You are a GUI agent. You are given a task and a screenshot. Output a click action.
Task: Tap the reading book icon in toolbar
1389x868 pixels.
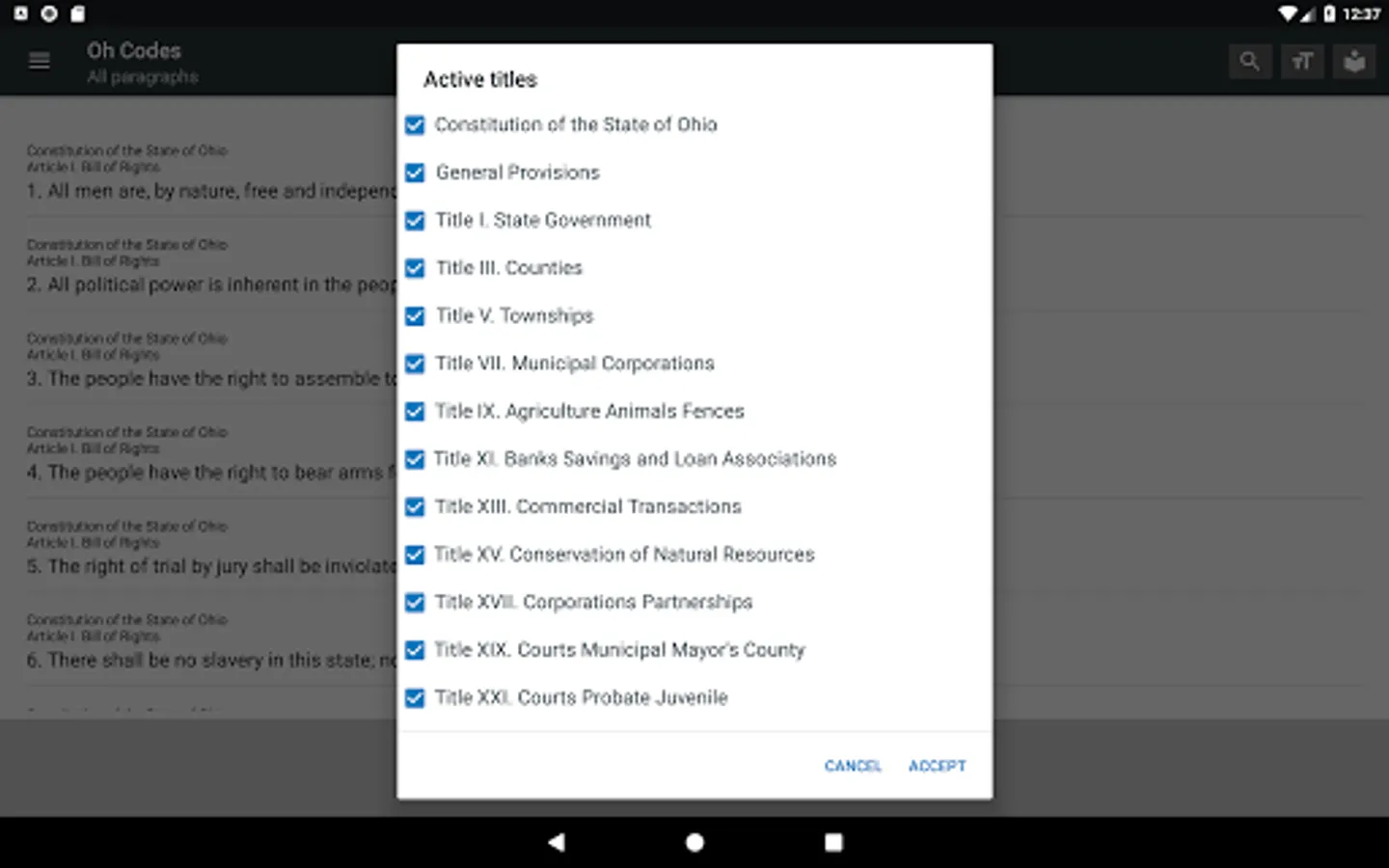[1354, 62]
